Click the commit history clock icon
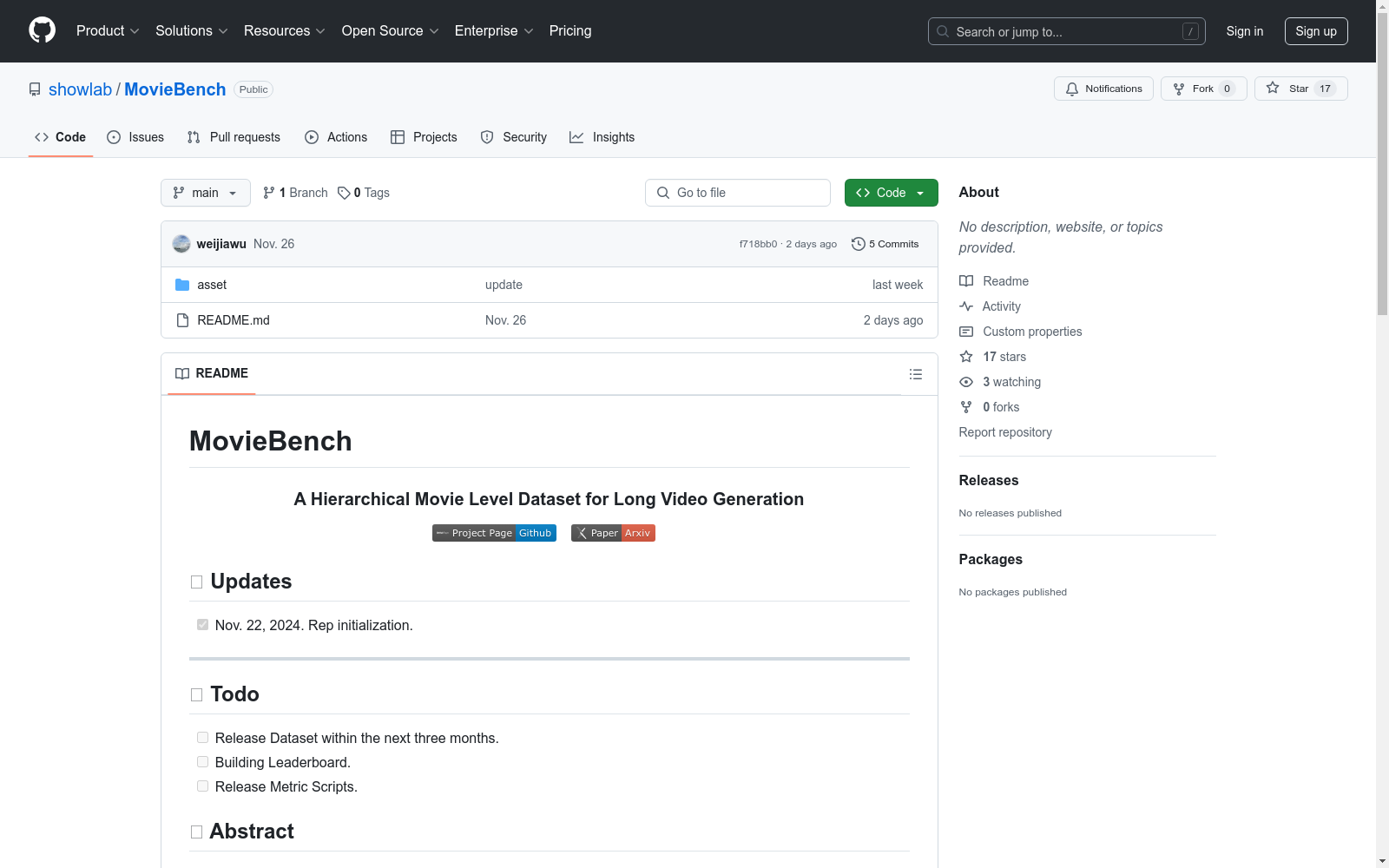Screen dimensions: 1389x868 859,244
